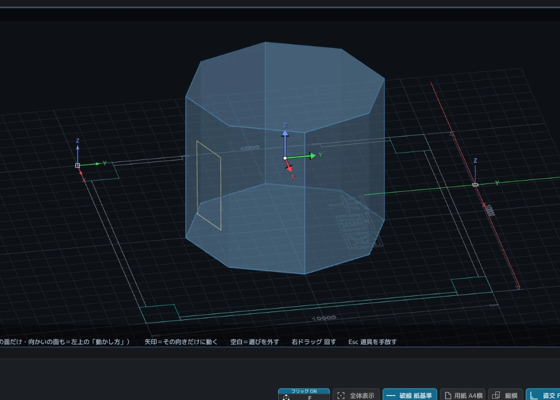The width and height of the screenshot is (560, 400).
Task: Click the hint text 右ドラッグ 回す
Action: pos(314,342)
